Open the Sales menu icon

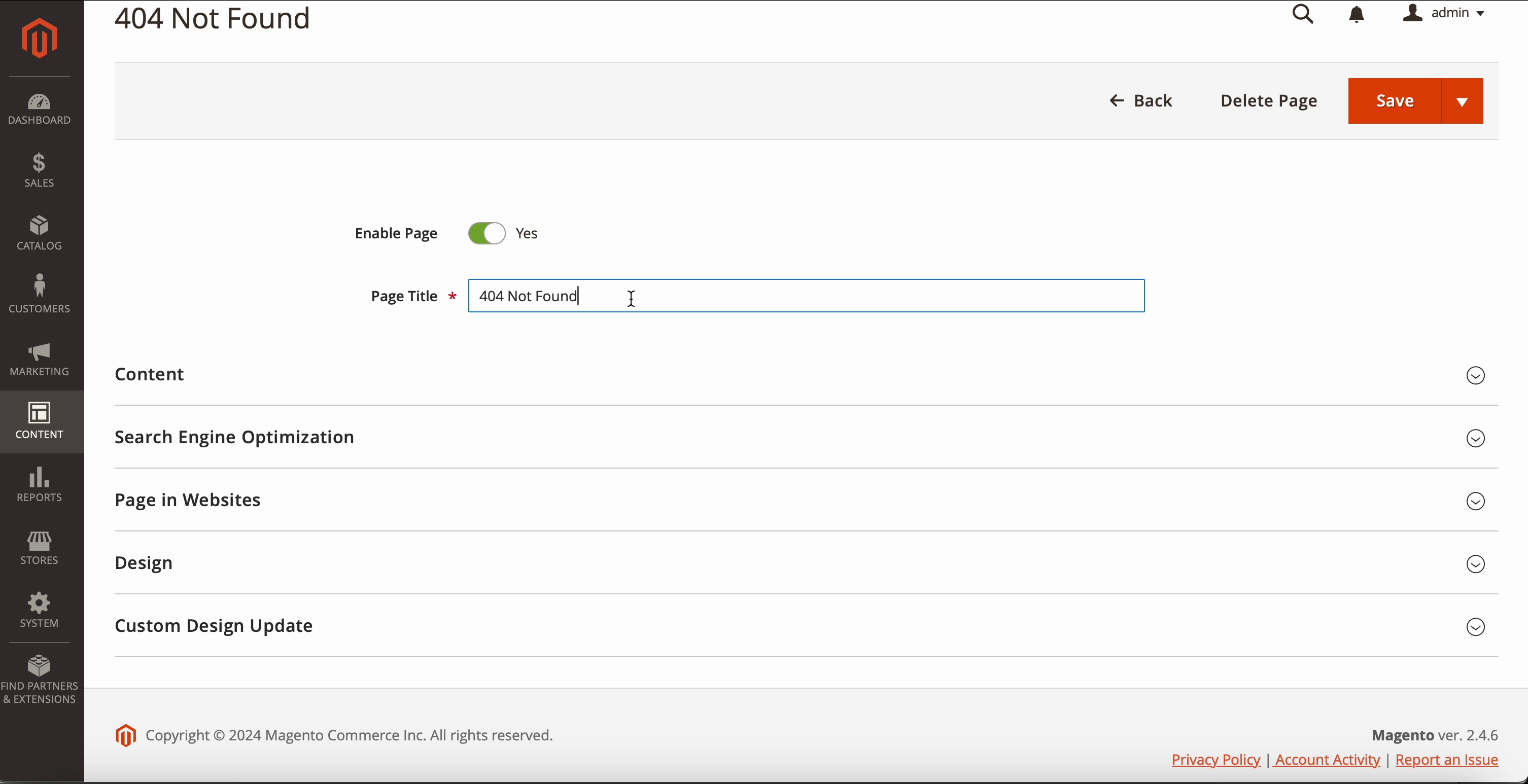[39, 170]
